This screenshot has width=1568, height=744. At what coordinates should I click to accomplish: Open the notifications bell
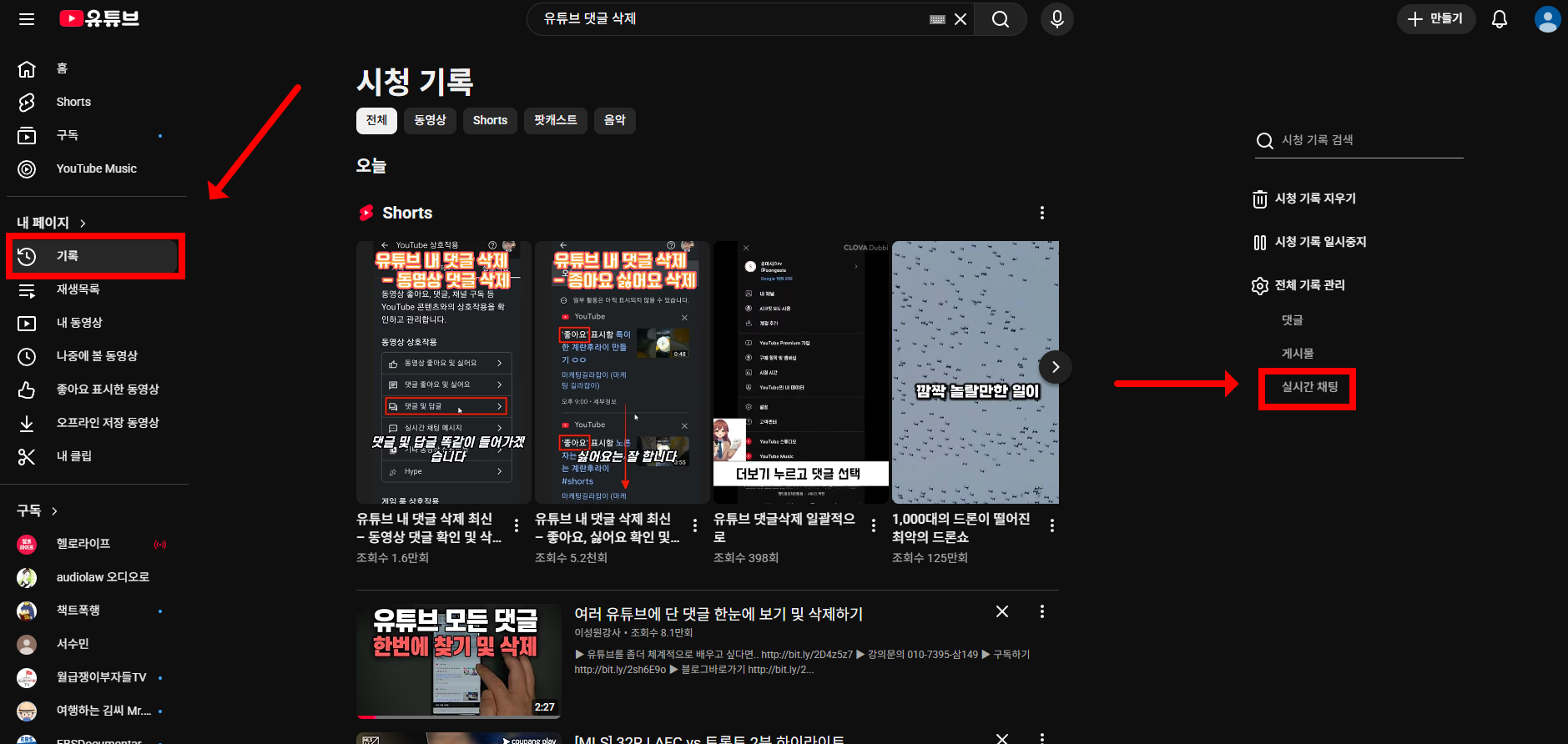1499,19
